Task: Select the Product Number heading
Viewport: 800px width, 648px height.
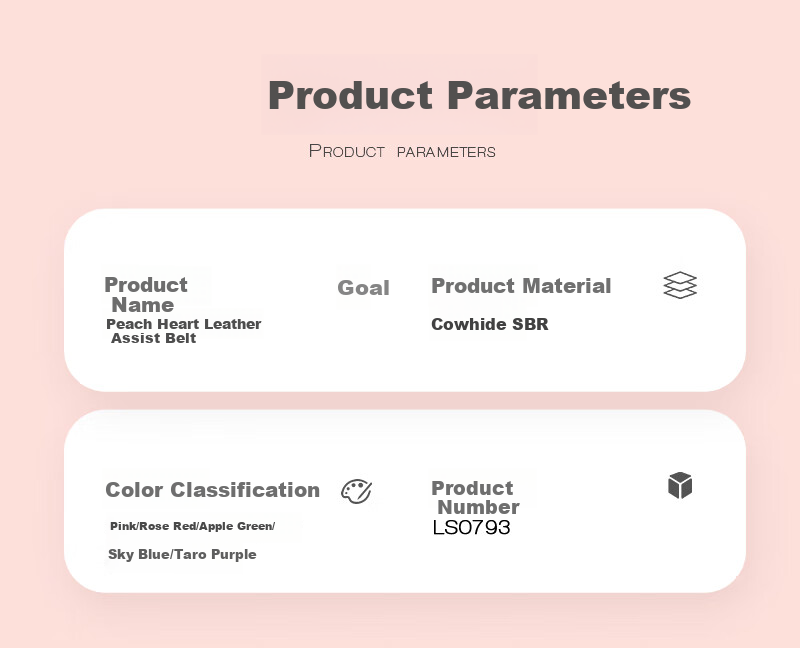Action: point(475,497)
